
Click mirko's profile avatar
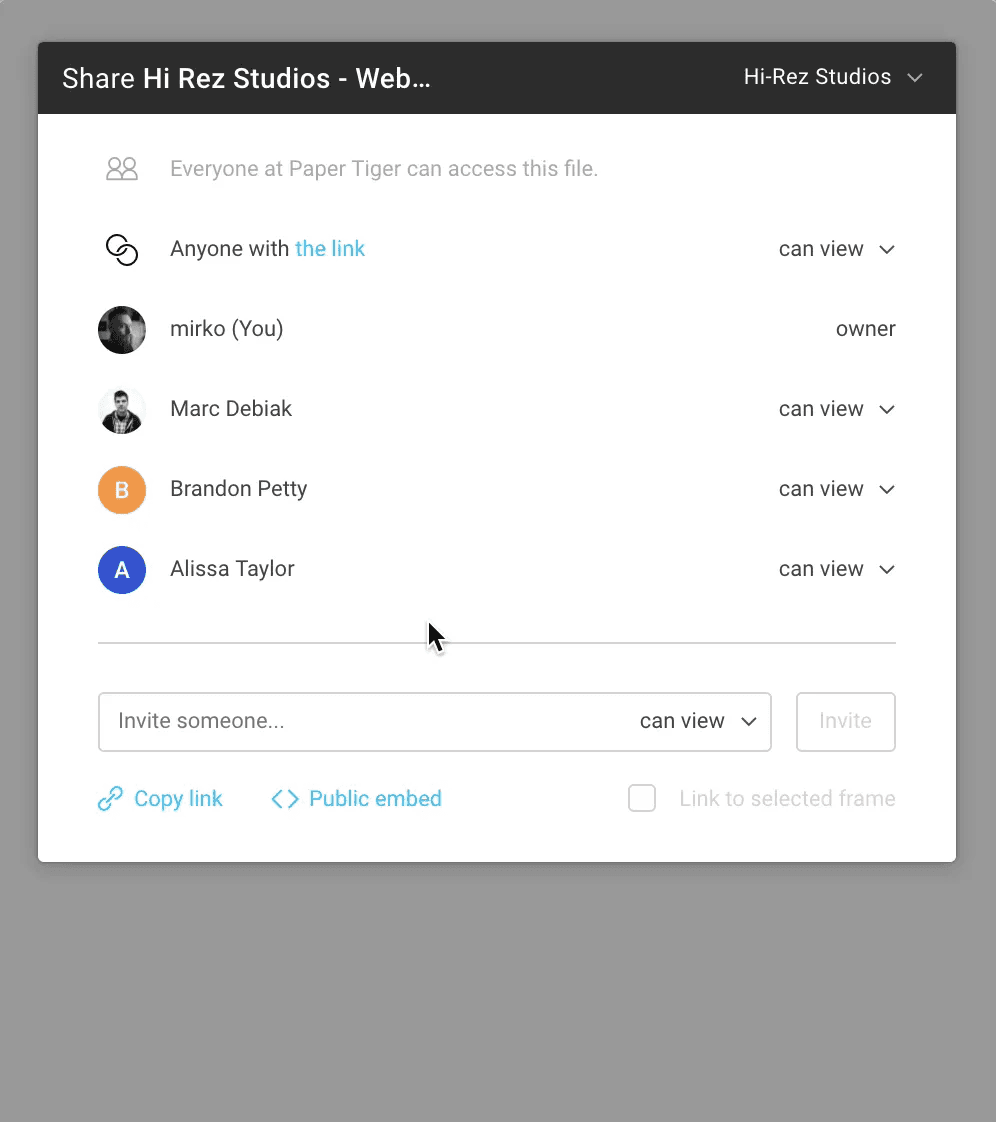tap(122, 329)
